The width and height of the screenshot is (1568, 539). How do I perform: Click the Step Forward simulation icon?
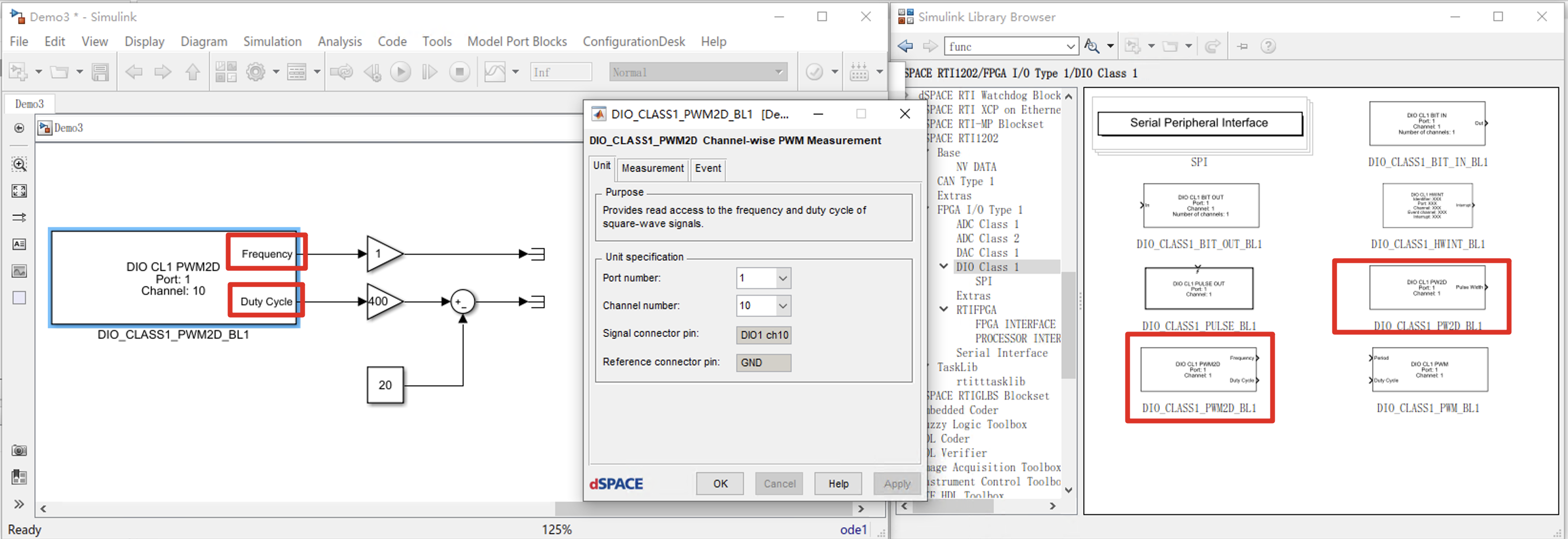click(x=430, y=73)
